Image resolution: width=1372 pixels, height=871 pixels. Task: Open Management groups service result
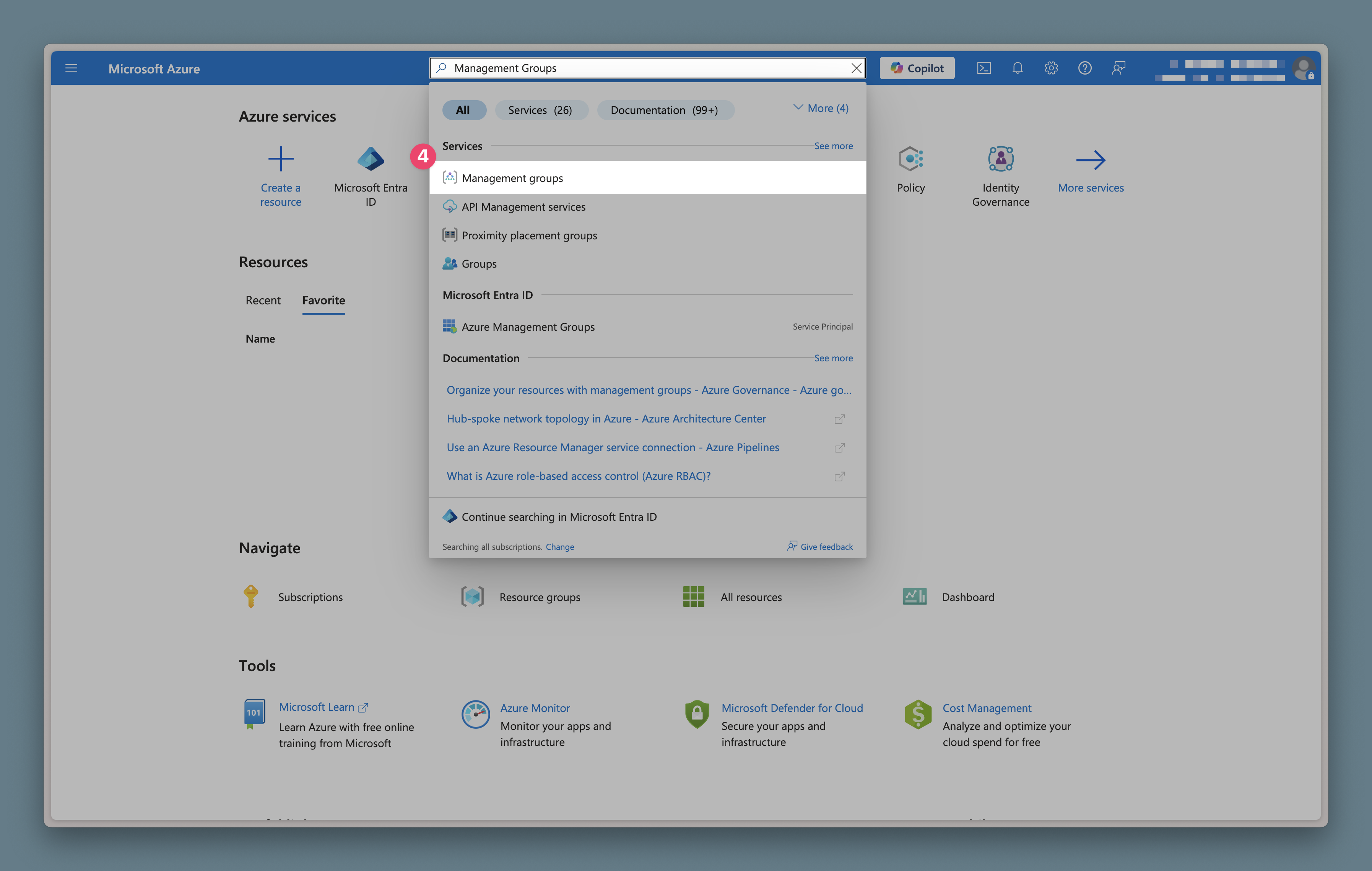coord(647,178)
